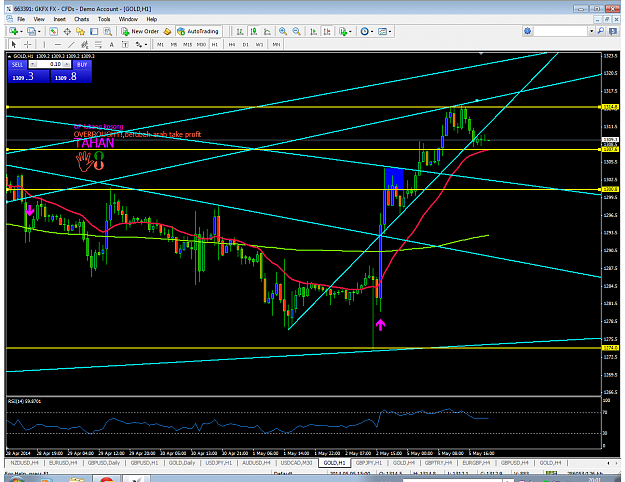Expand the Profiles dropdown arrow

tap(39, 31)
